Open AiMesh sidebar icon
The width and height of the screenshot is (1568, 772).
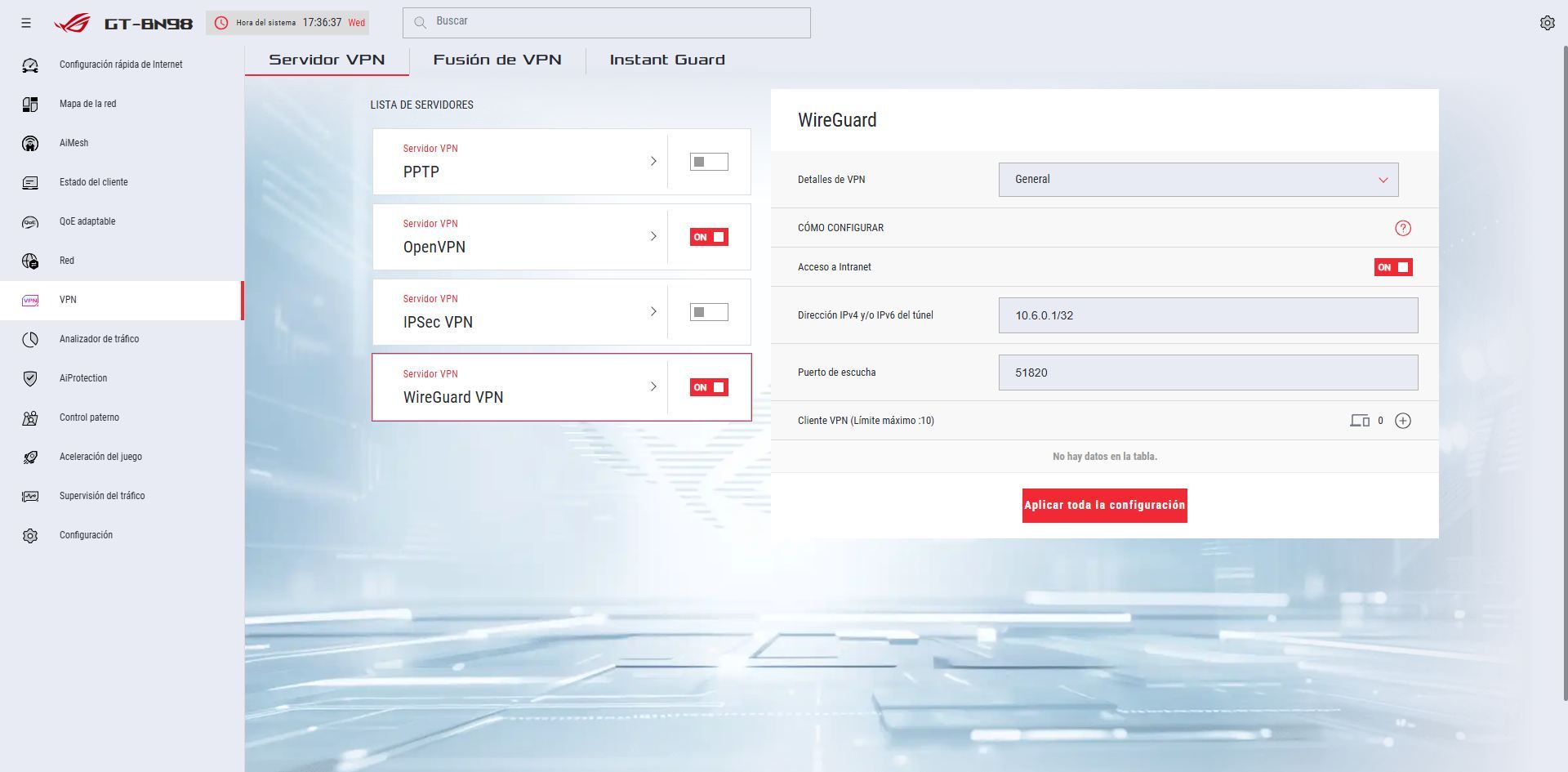[30, 143]
